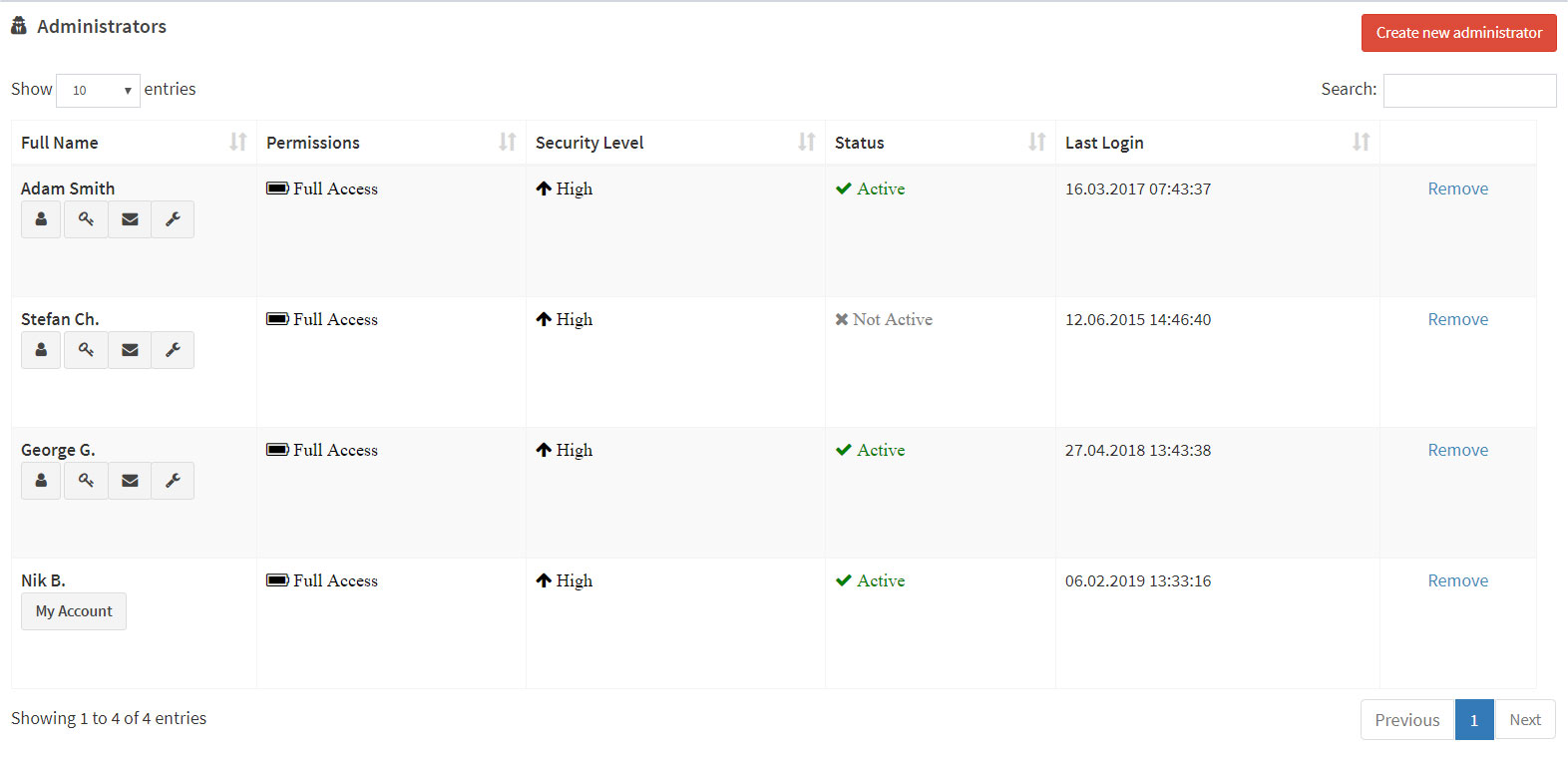This screenshot has width=1568, height=757.
Task: Send email to Adam Smith via envelope icon
Action: (130, 219)
